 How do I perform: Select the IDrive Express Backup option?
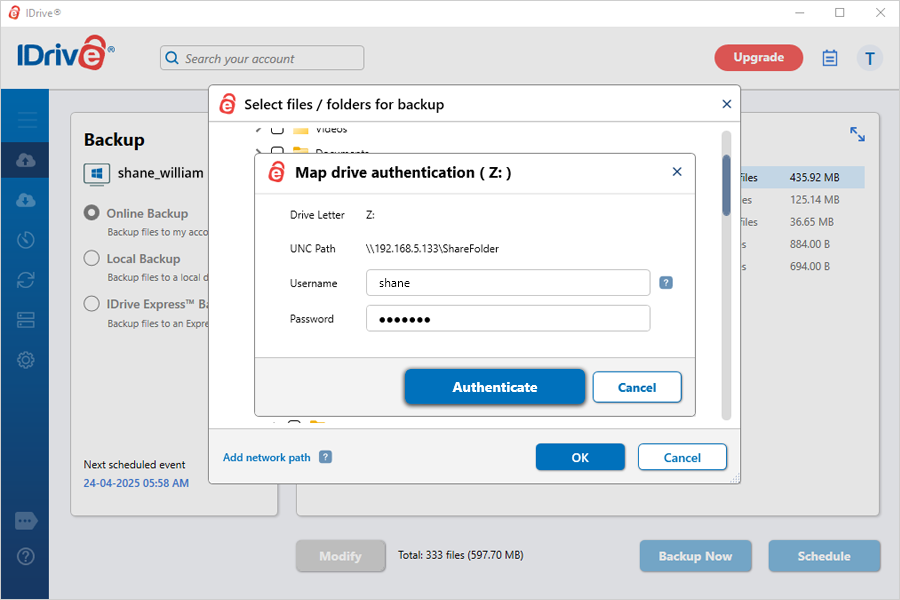tap(92, 304)
